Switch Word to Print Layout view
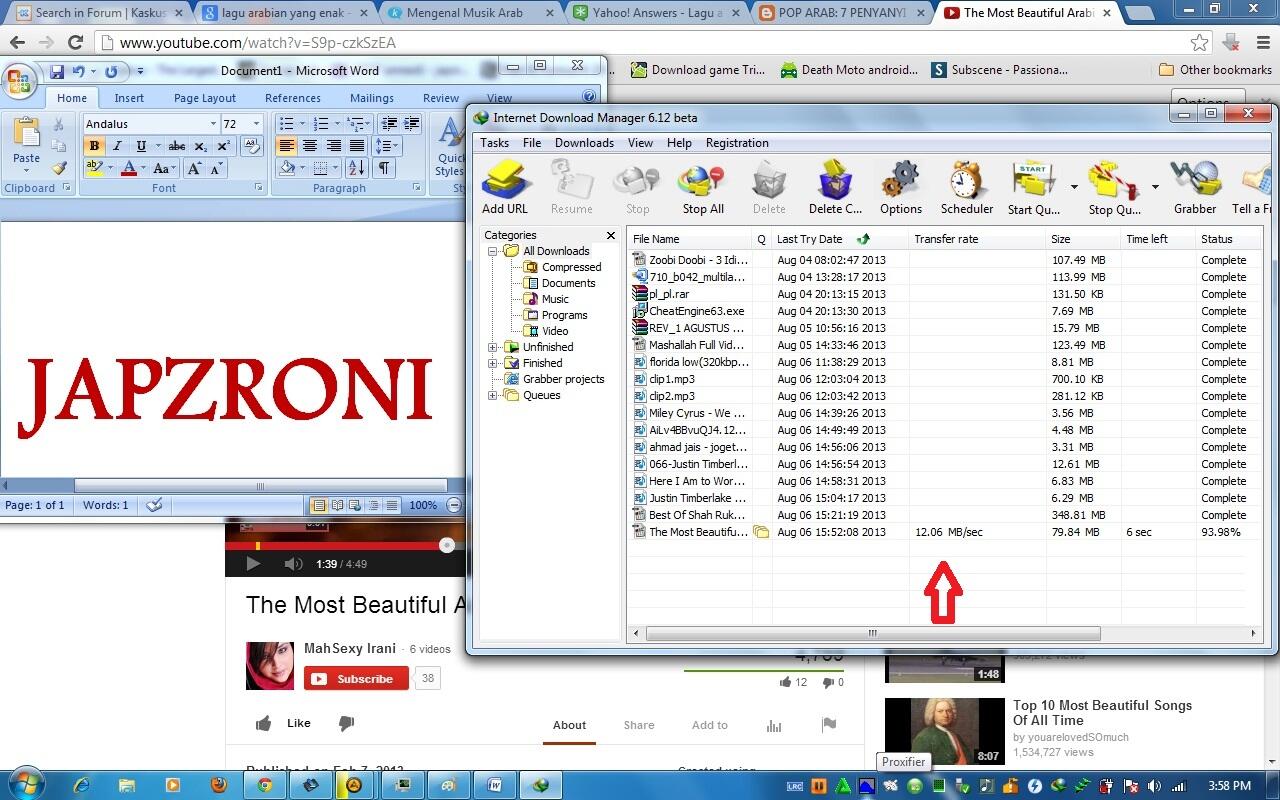The image size is (1280, 800). point(319,505)
